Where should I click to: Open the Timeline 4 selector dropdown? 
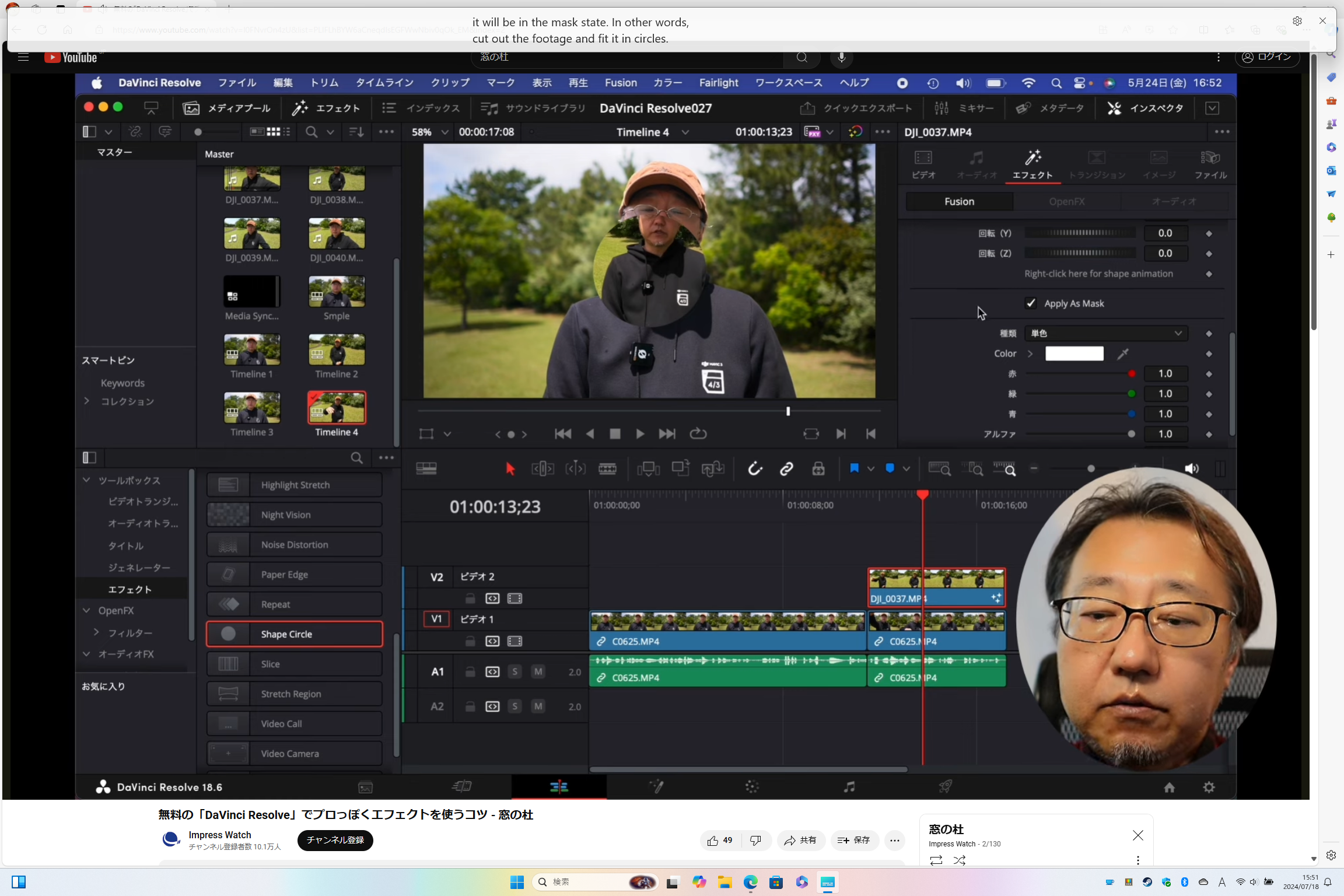click(x=685, y=132)
